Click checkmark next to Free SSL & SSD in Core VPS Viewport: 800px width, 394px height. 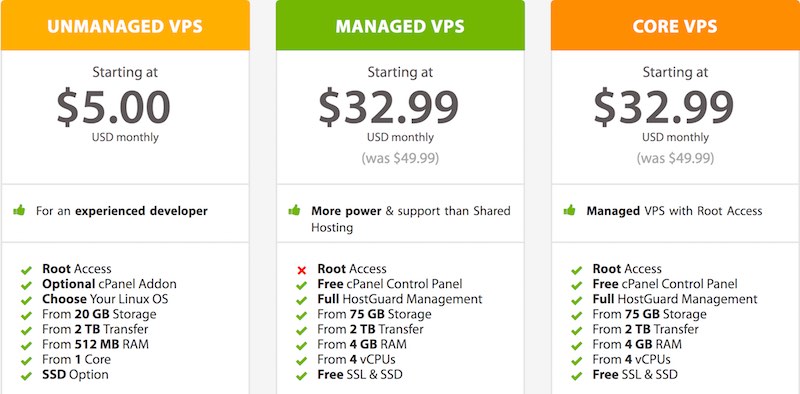click(577, 377)
